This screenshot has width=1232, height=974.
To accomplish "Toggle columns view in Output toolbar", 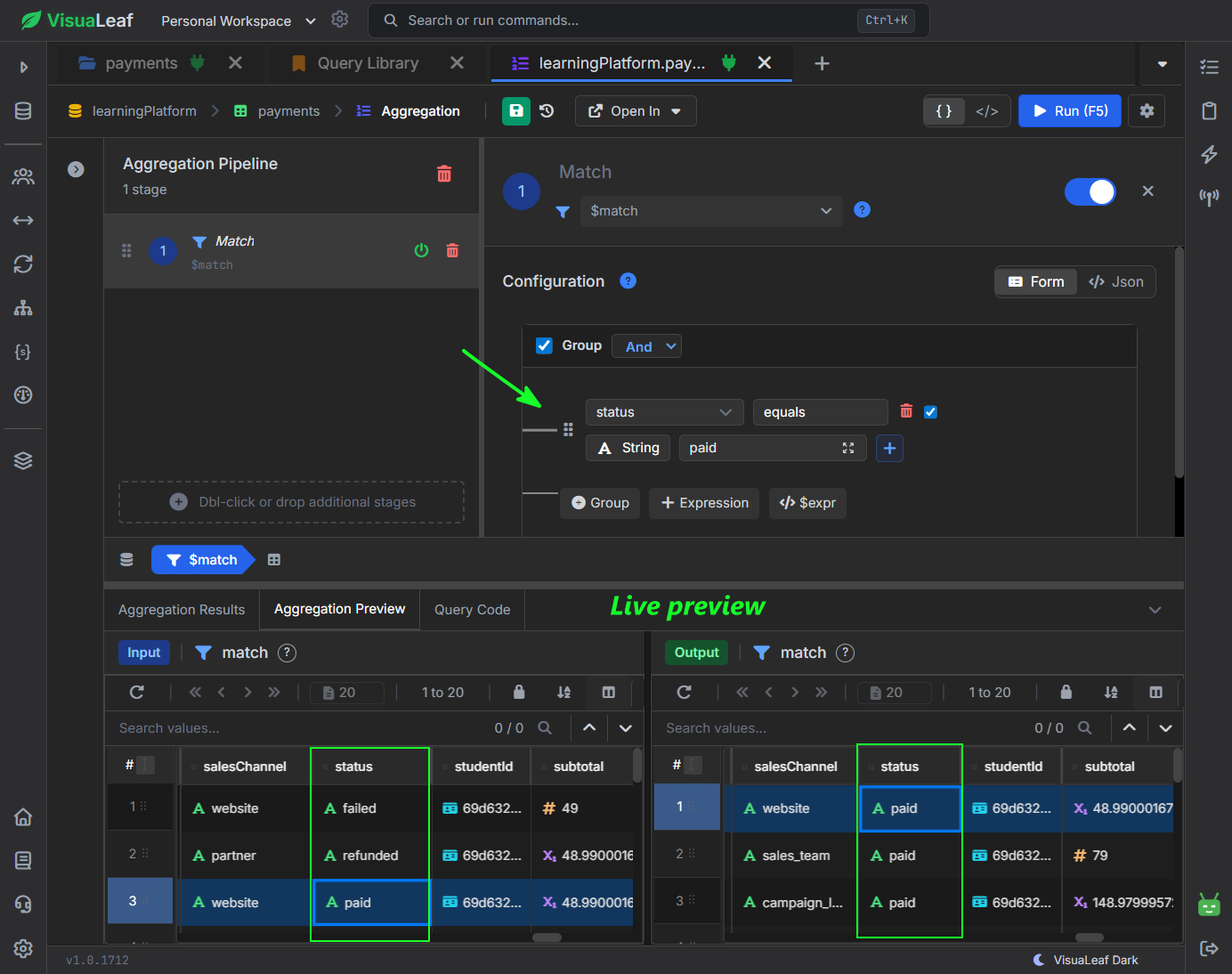I will pos(1155,692).
